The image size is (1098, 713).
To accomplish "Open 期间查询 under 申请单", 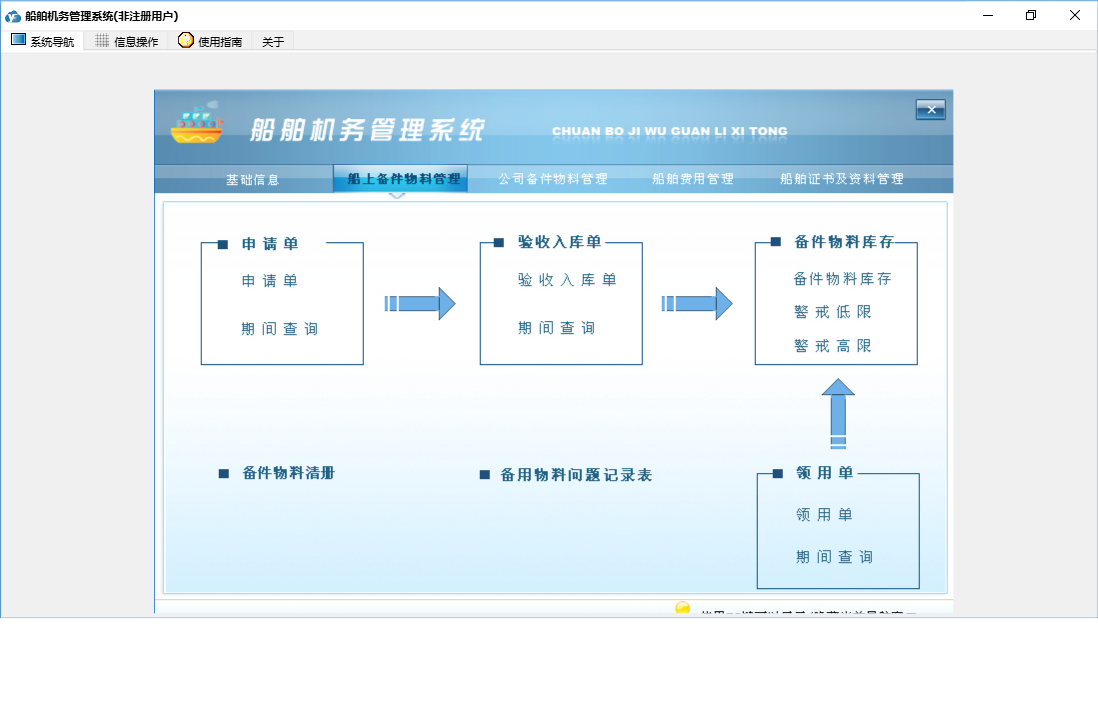I will click(x=279, y=328).
